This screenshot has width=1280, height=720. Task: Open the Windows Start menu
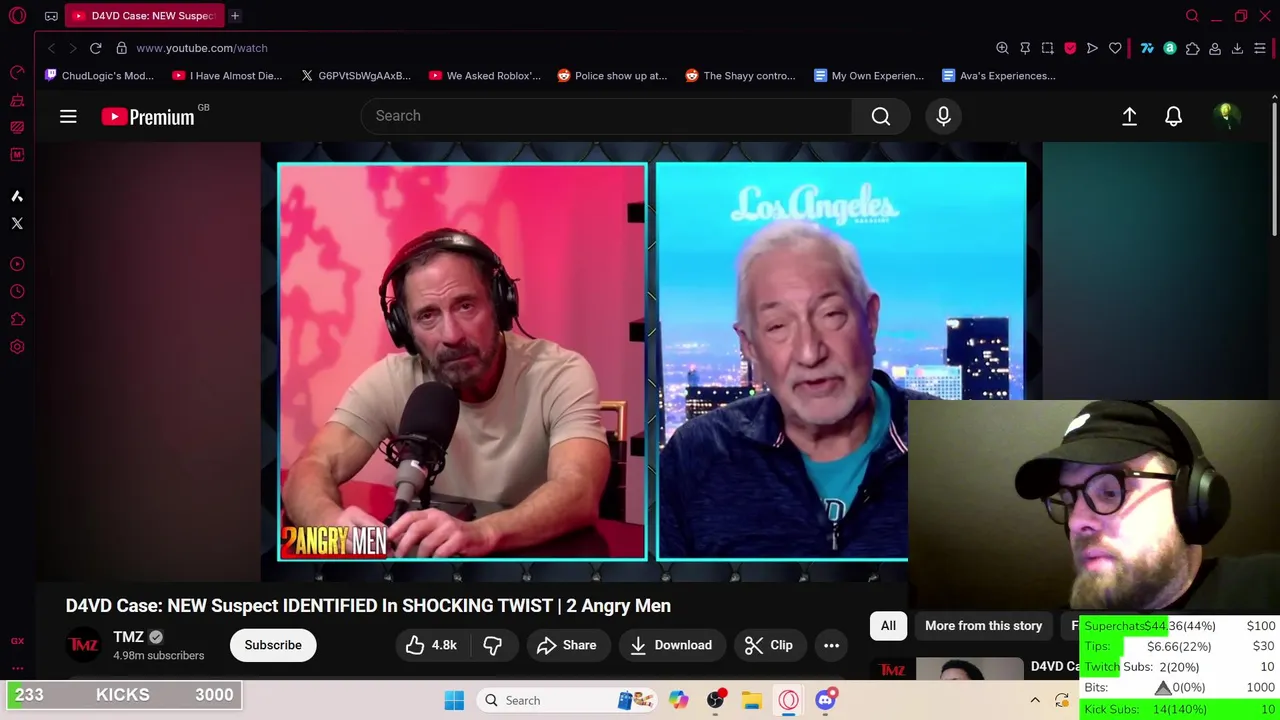click(454, 700)
